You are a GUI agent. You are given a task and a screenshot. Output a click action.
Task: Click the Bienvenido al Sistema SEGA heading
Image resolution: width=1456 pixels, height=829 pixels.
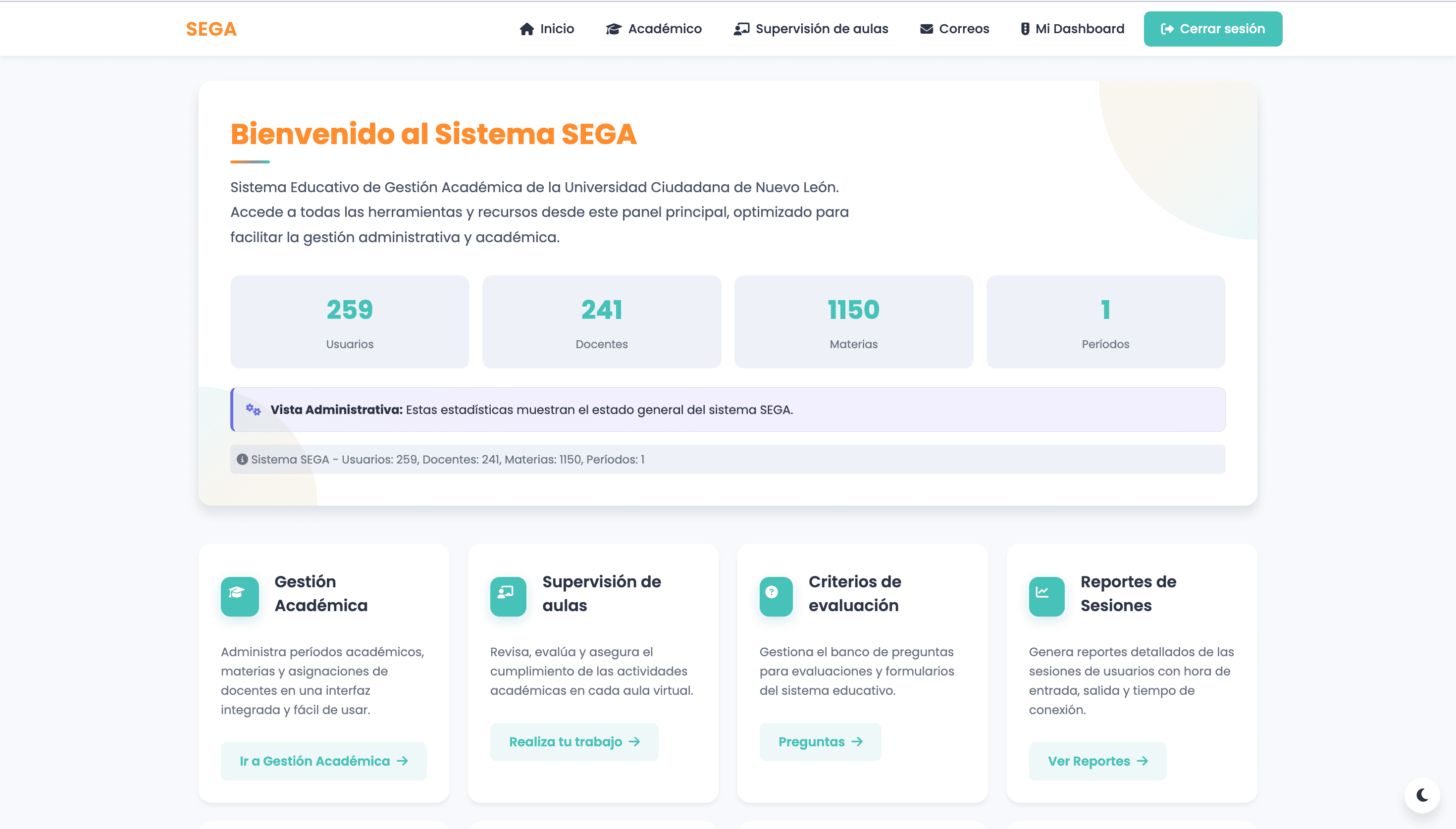click(x=433, y=134)
